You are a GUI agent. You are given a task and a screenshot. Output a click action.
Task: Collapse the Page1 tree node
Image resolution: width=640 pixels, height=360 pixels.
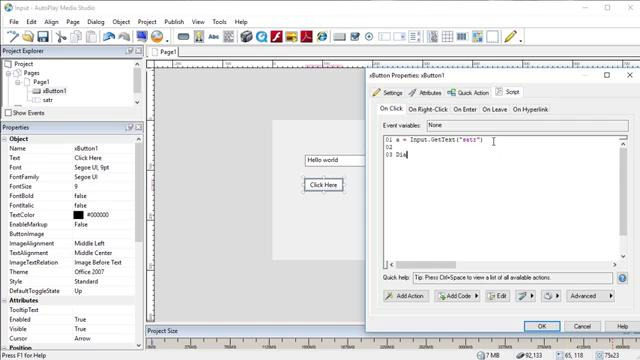coord(18,82)
